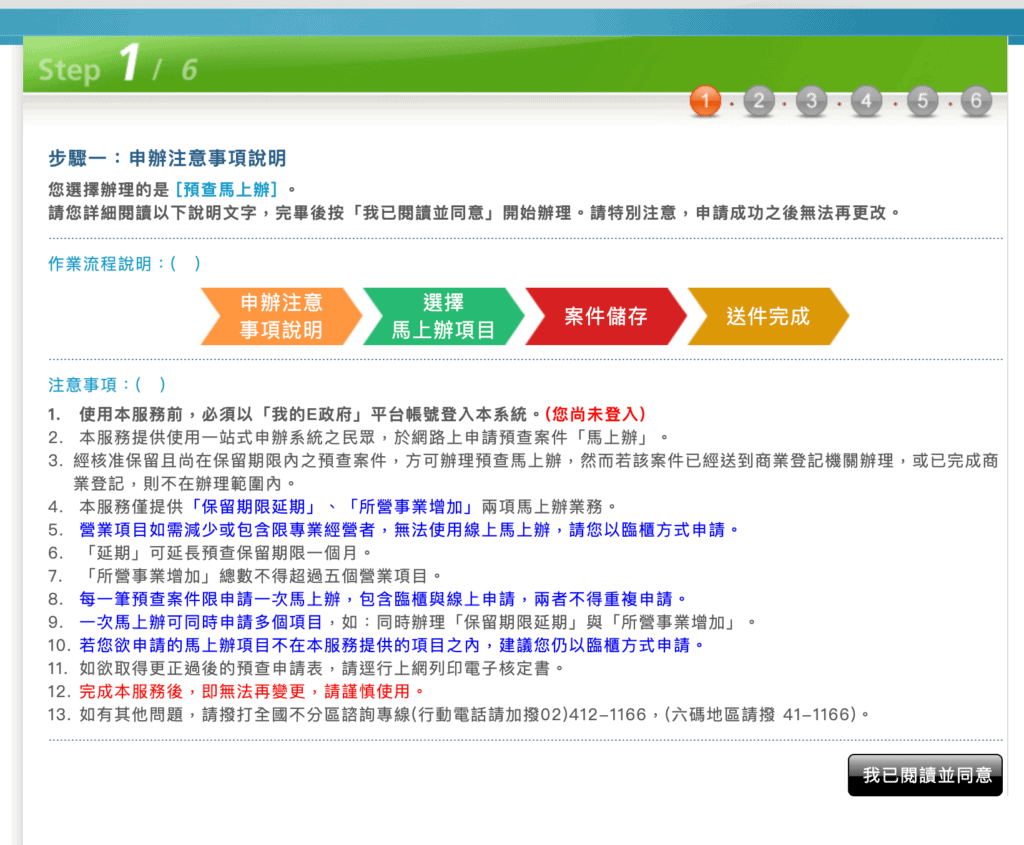Click the [預查馬上辦] blue link text
The height and width of the screenshot is (845, 1024).
tap(227, 189)
